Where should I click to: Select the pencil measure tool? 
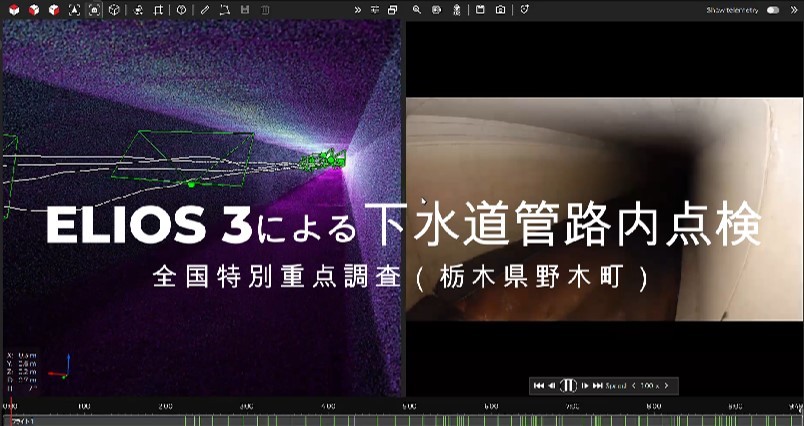205,10
